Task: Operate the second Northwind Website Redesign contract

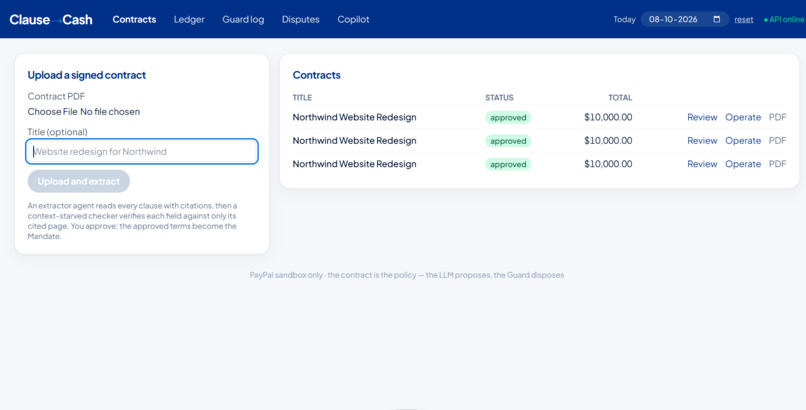Action: (743, 141)
